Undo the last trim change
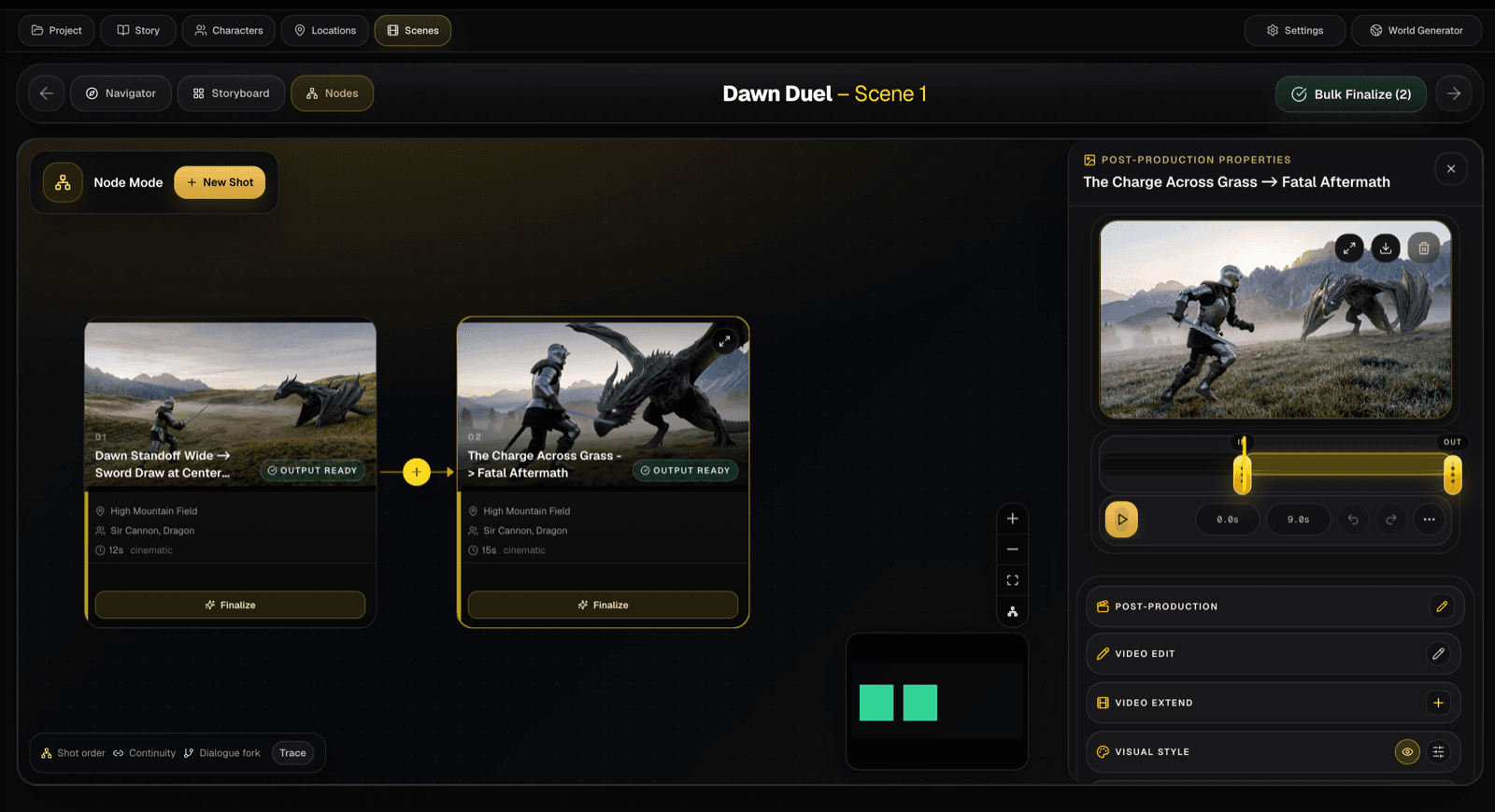1495x812 pixels. (1353, 520)
